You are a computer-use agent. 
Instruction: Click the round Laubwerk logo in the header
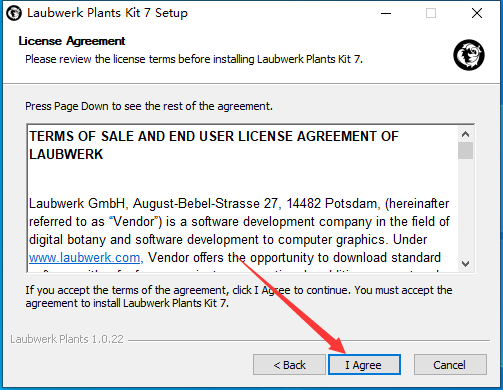coord(469,55)
